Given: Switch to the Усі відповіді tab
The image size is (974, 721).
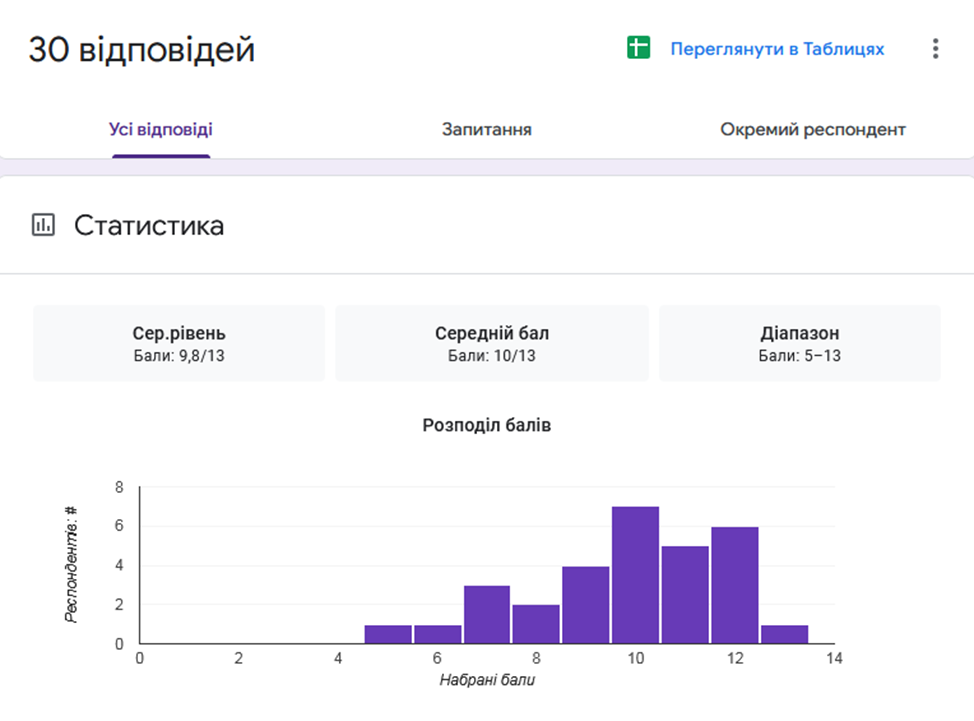Looking at the screenshot, I should [x=160, y=130].
